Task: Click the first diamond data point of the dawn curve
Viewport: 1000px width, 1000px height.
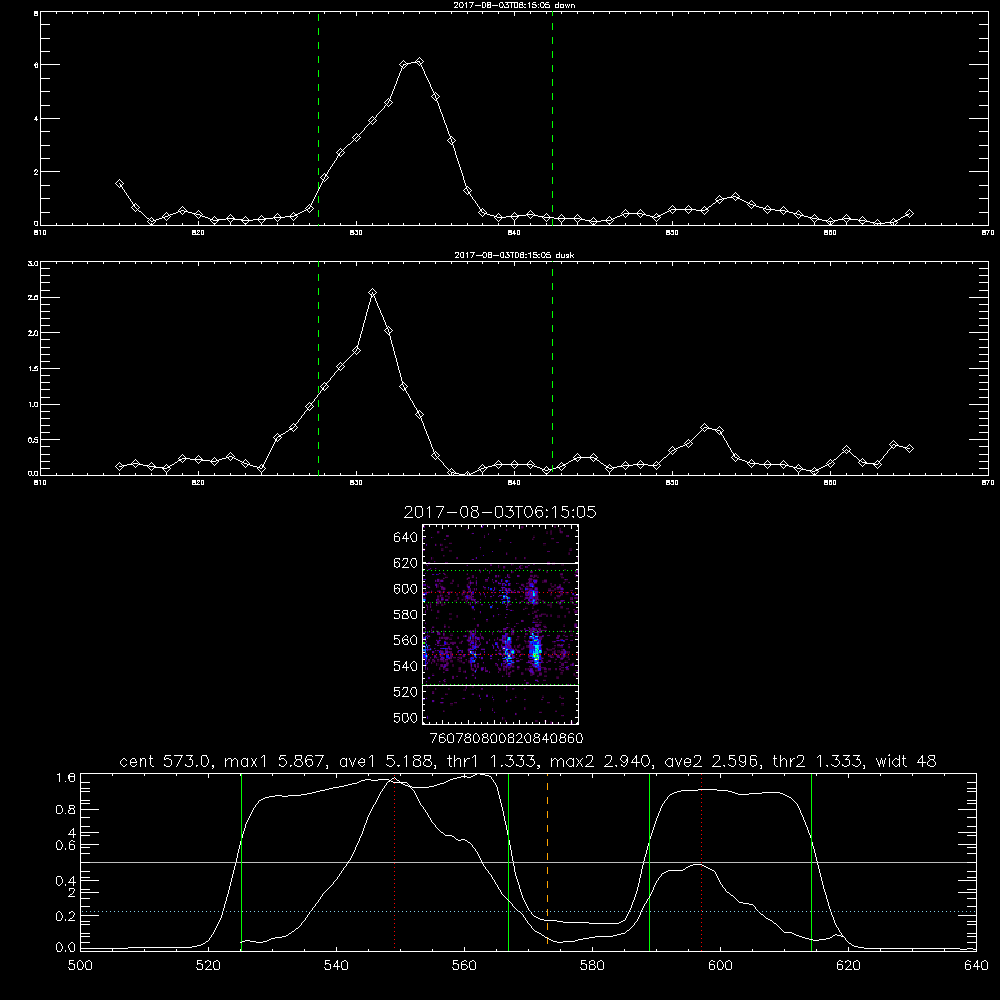Action: pyautogui.click(x=119, y=184)
